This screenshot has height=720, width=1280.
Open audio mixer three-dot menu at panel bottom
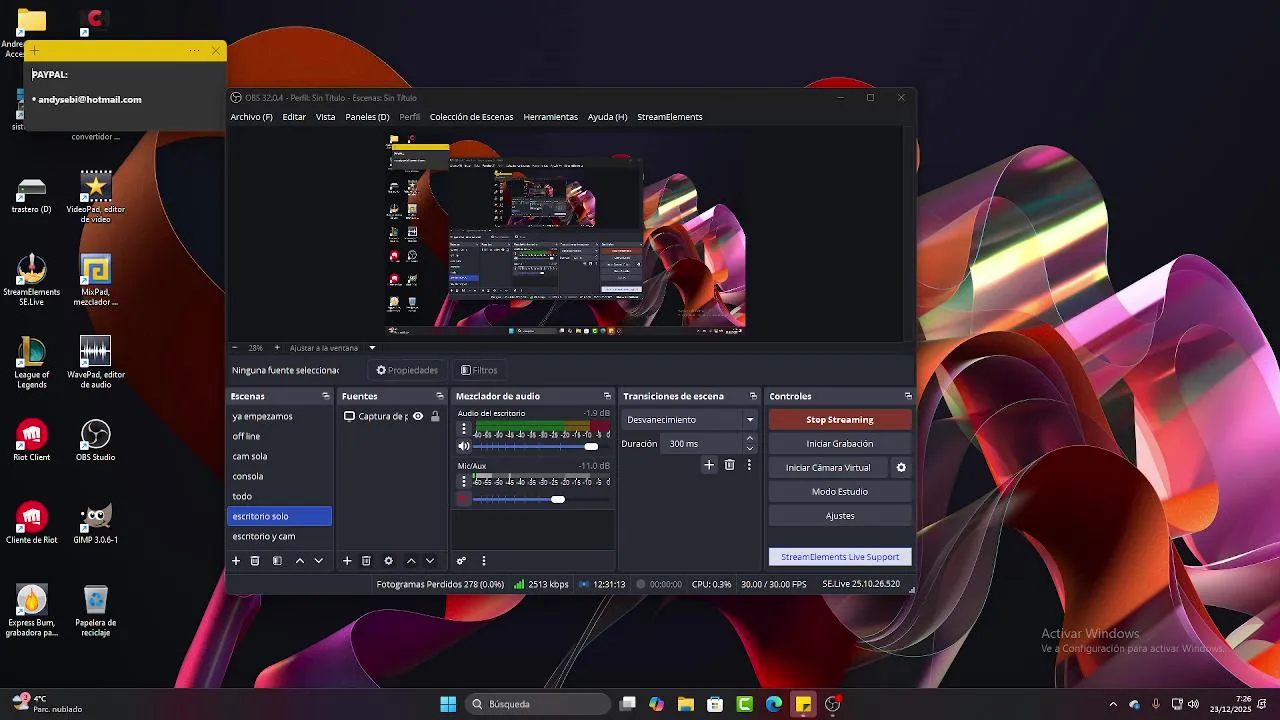[483, 561]
